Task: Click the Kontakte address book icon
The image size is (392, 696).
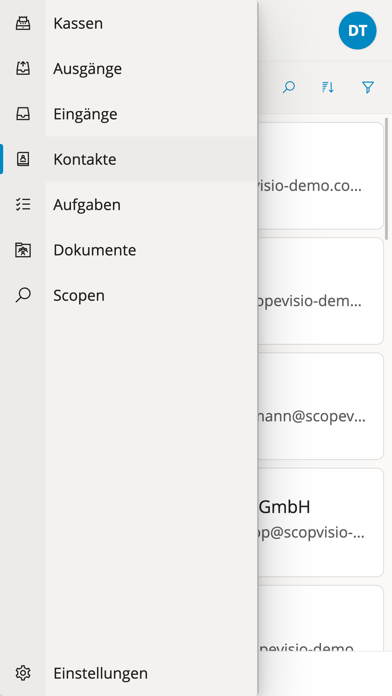Action: click(23, 159)
